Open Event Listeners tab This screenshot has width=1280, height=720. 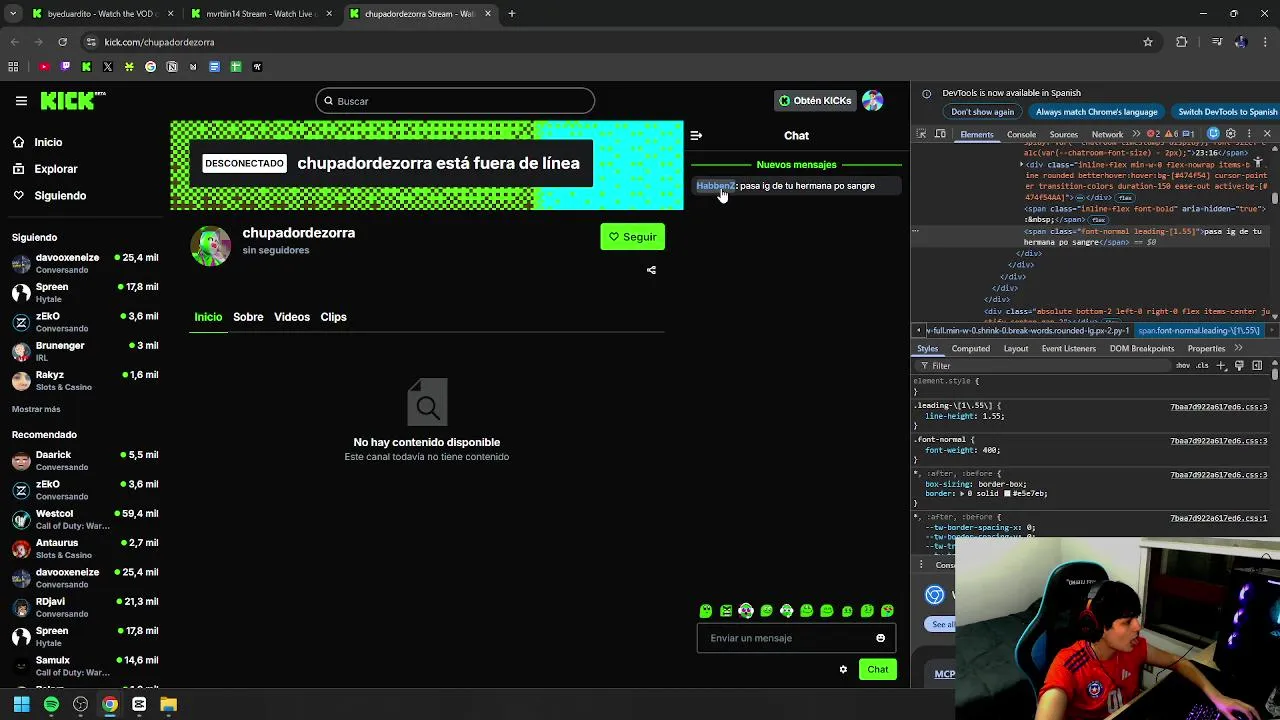click(x=1068, y=348)
